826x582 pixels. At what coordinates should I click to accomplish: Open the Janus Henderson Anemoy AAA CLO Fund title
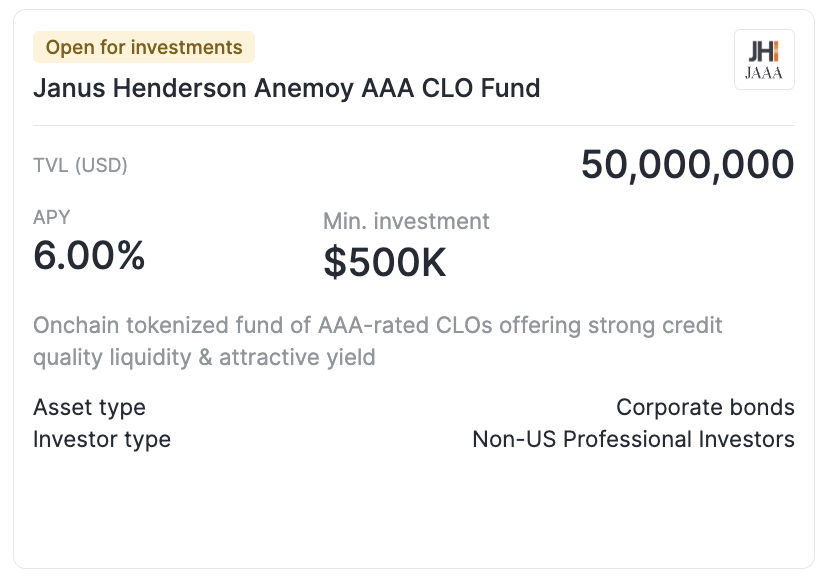pos(286,88)
